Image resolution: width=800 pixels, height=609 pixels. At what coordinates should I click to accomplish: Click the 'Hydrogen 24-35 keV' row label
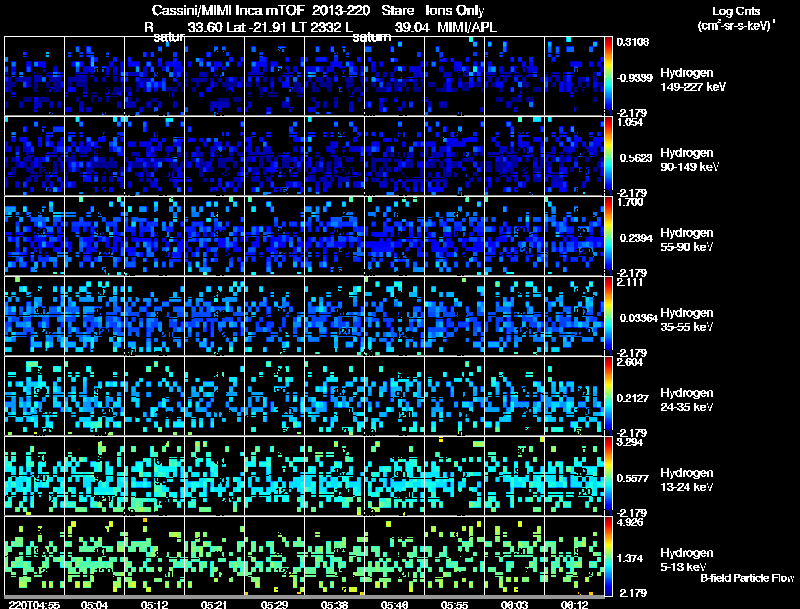[x=687, y=400]
